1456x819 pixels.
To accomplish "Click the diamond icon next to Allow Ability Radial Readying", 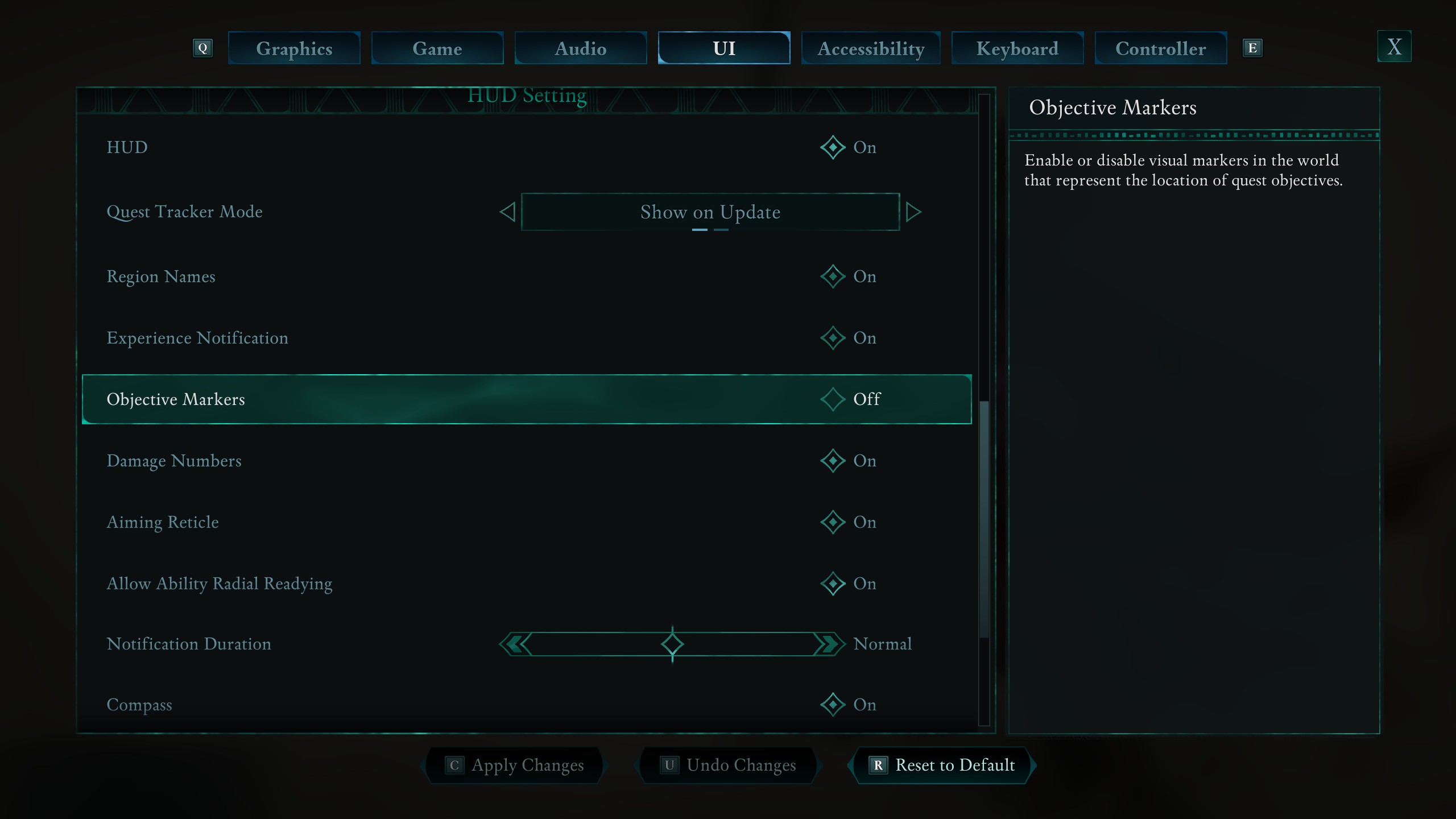I will click(x=831, y=583).
